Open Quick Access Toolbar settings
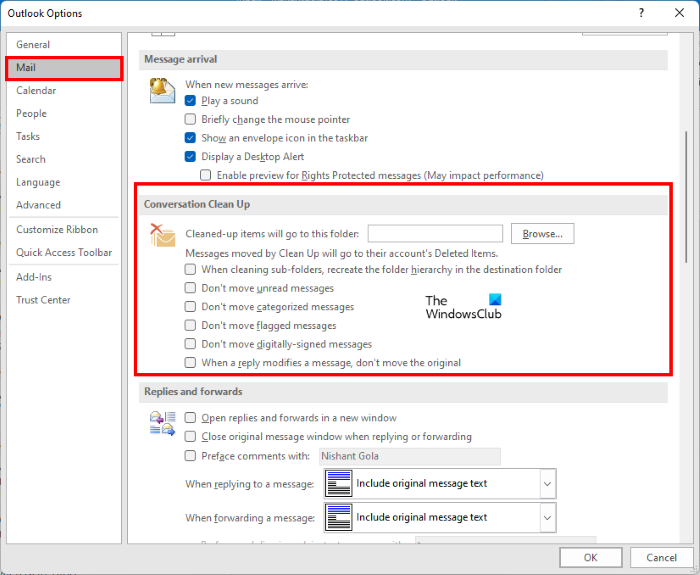 [64, 253]
